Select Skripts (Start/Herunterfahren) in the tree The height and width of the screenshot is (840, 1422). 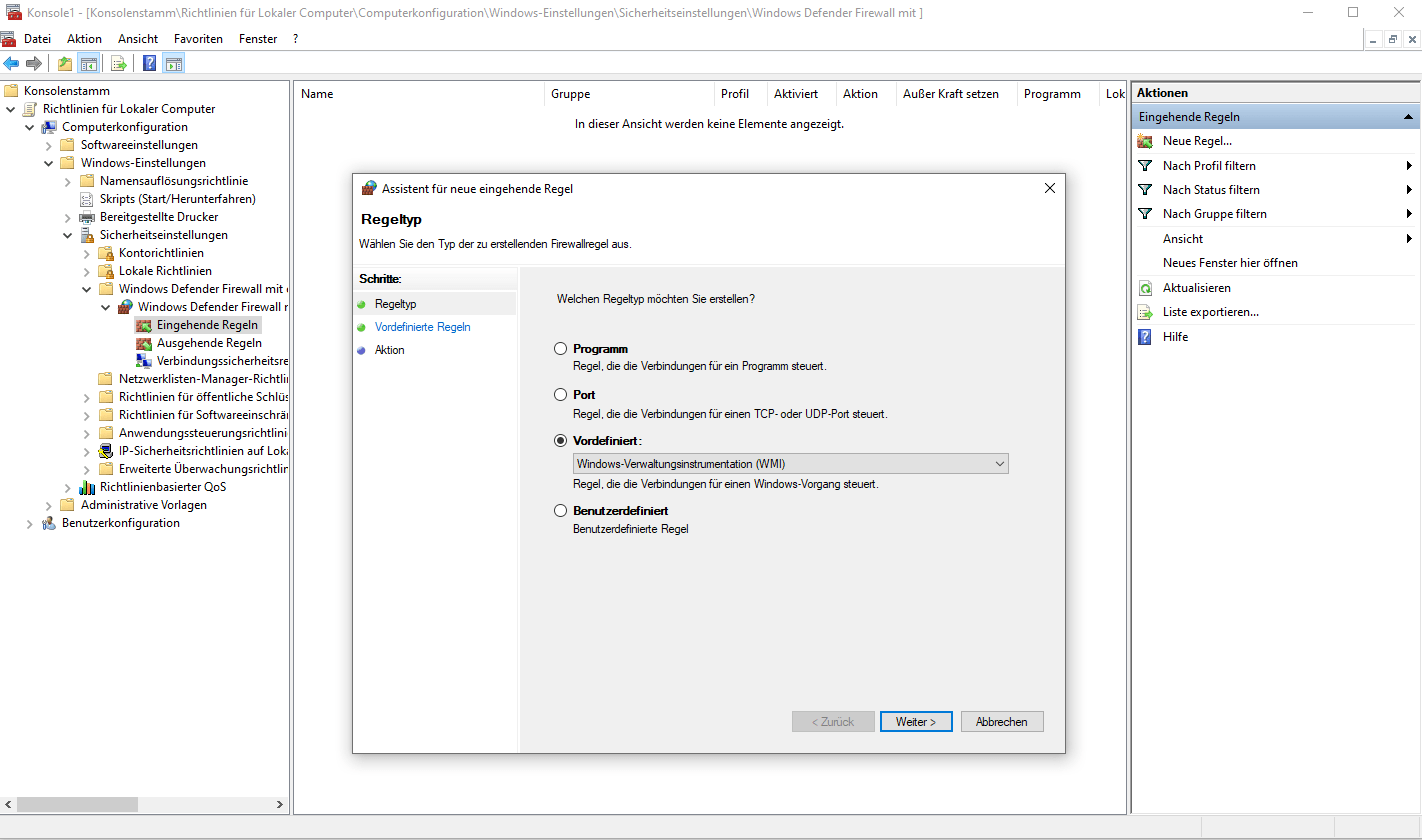click(x=177, y=199)
